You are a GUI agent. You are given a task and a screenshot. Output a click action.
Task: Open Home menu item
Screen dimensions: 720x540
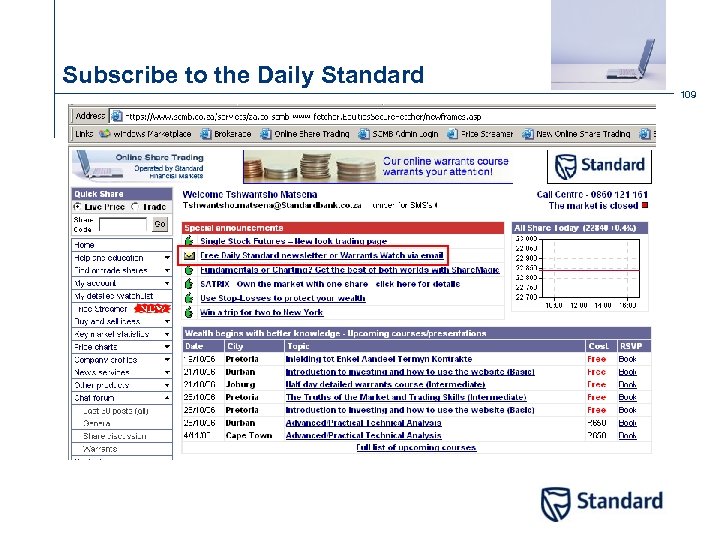coord(122,245)
